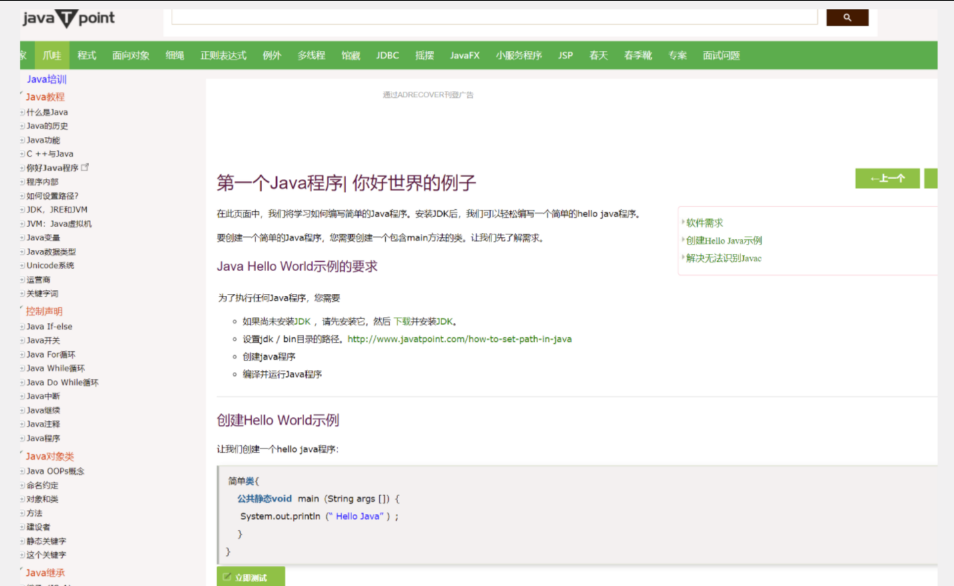This screenshot has width=954, height=586.
Task: Select the 爪哇 nav tab
Action: [x=52, y=55]
